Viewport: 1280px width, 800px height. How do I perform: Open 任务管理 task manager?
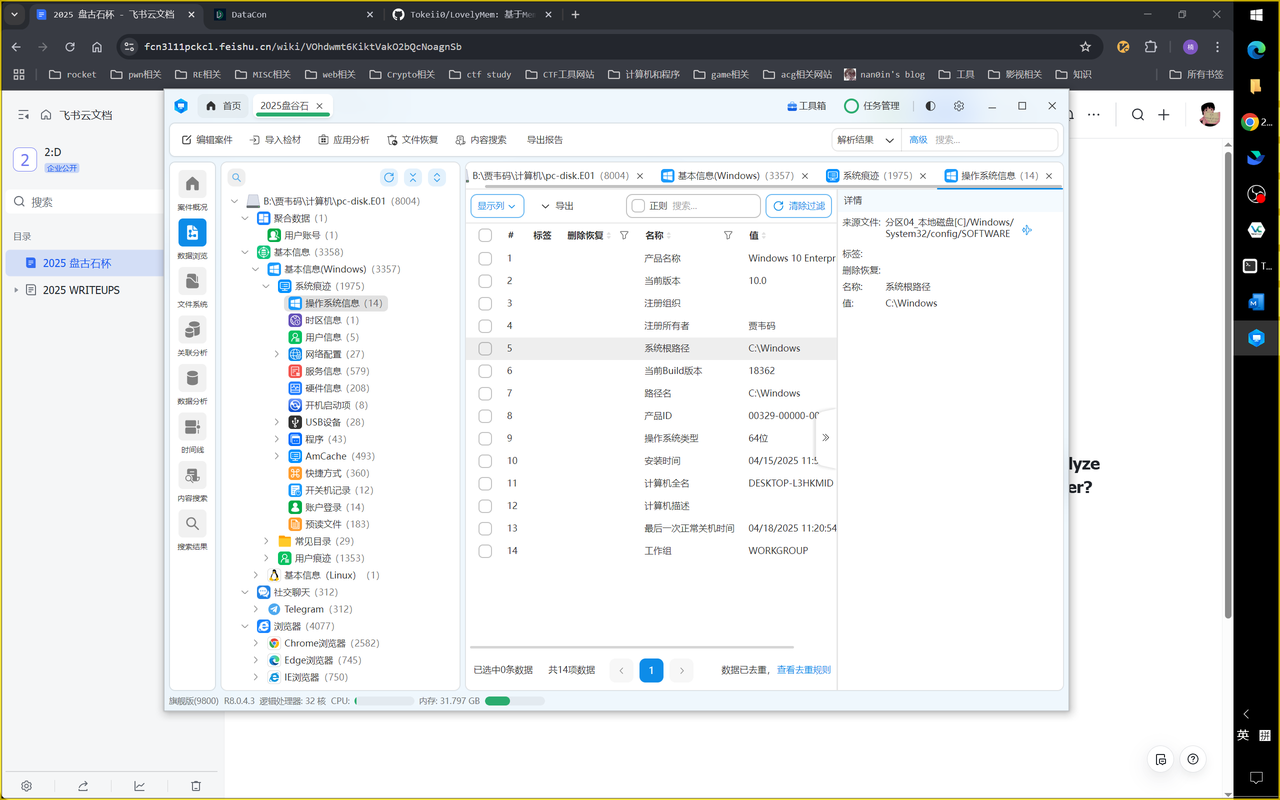coord(872,106)
